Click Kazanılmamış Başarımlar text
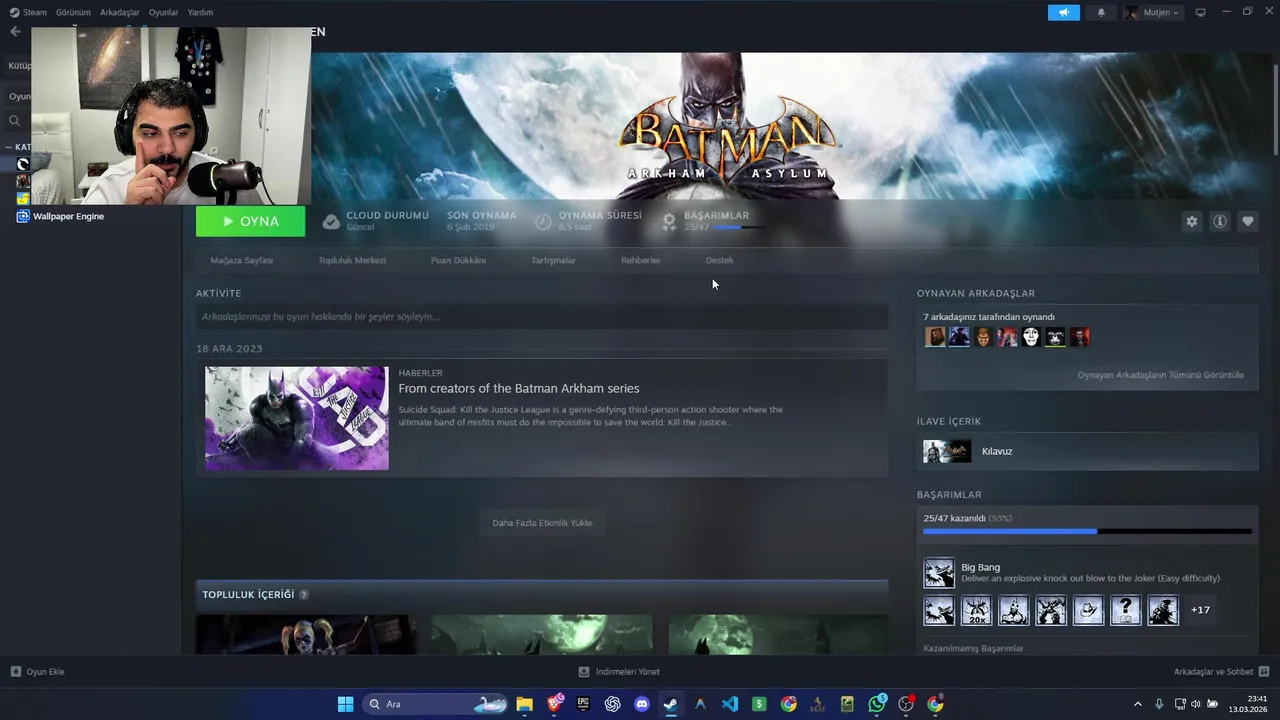The width and height of the screenshot is (1280, 720). [x=973, y=649]
